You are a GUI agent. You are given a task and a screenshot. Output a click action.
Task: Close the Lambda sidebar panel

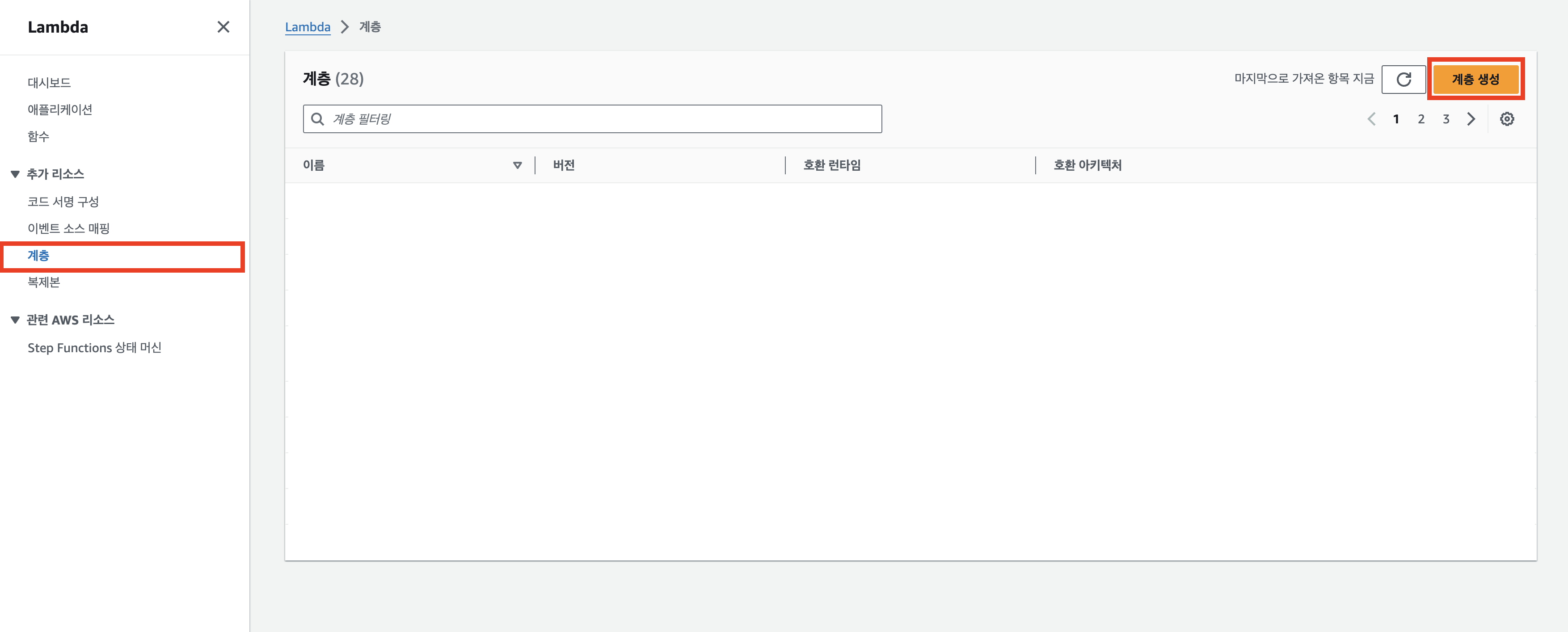[x=223, y=27]
